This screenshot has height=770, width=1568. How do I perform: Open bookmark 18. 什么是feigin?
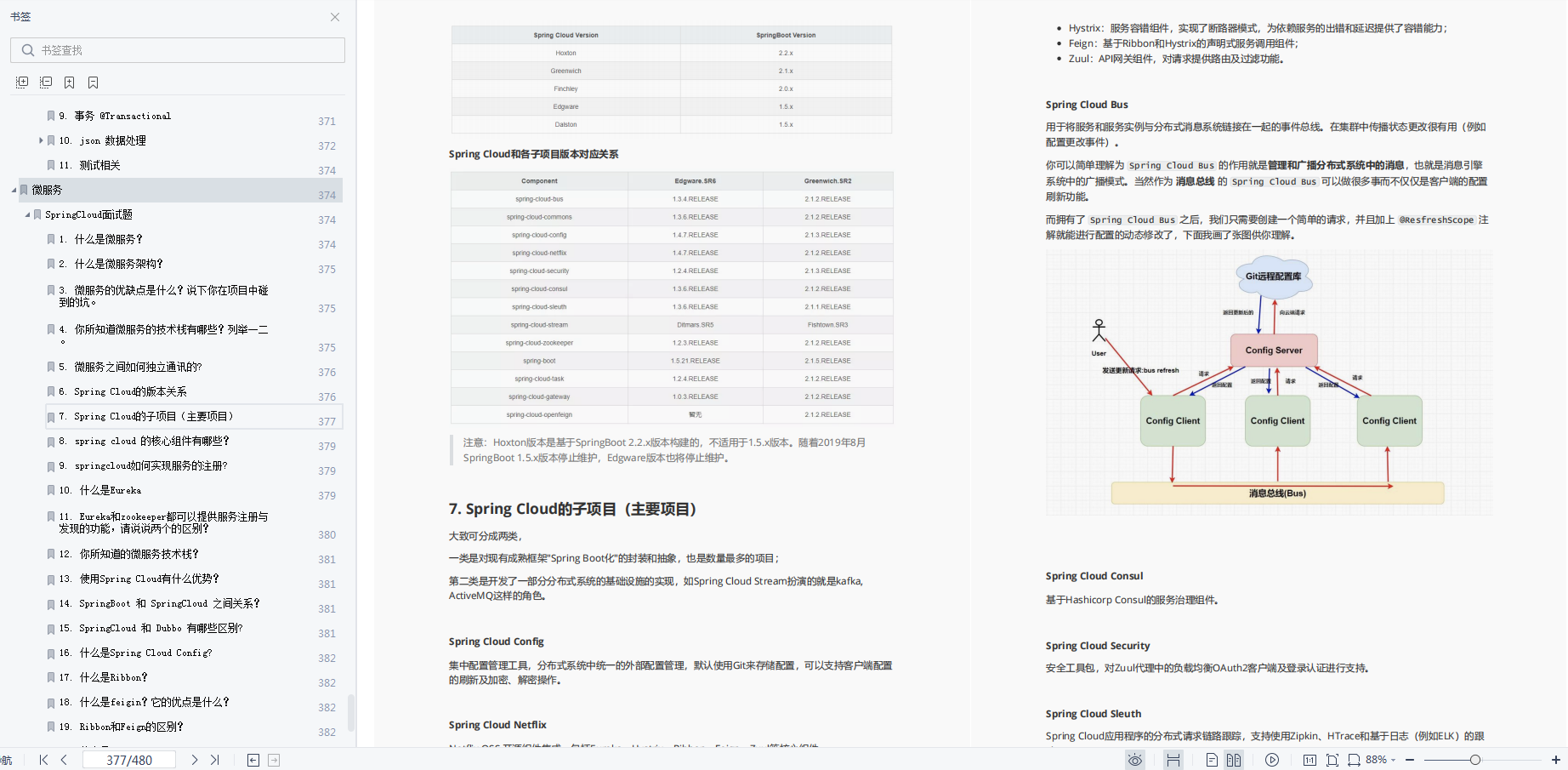coord(144,702)
